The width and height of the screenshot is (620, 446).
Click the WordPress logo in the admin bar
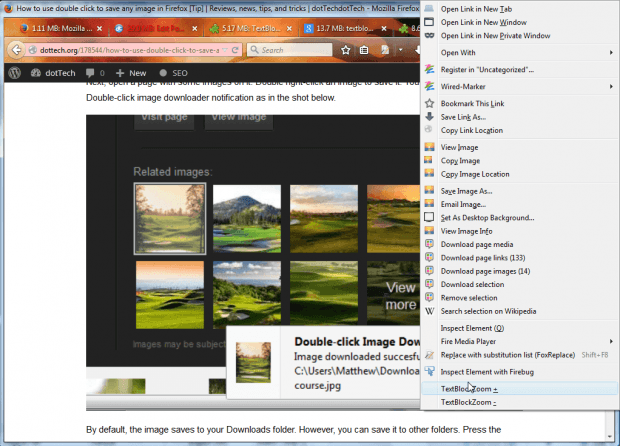tap(15, 73)
